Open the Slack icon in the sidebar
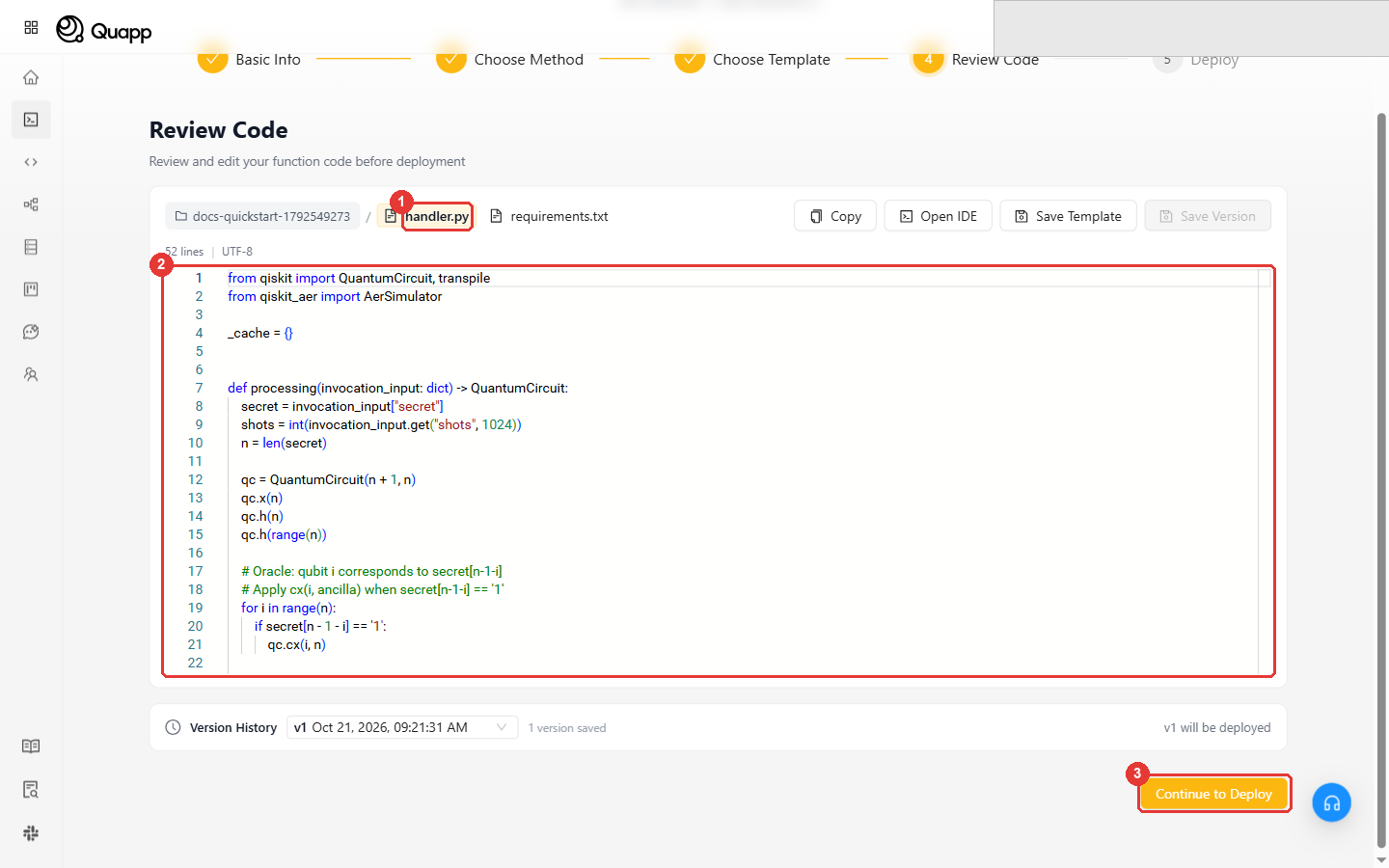This screenshot has height=868, width=1389. click(x=31, y=833)
